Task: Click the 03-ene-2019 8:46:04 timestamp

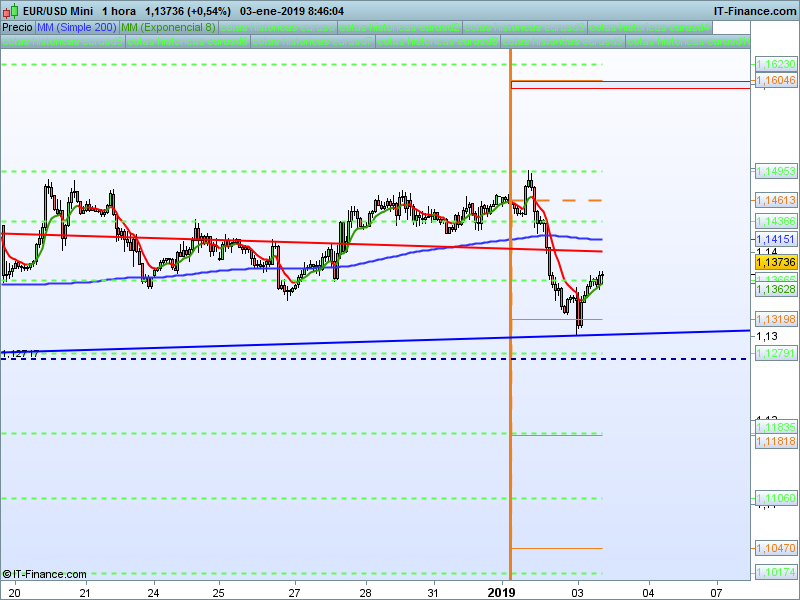Action: (292, 11)
